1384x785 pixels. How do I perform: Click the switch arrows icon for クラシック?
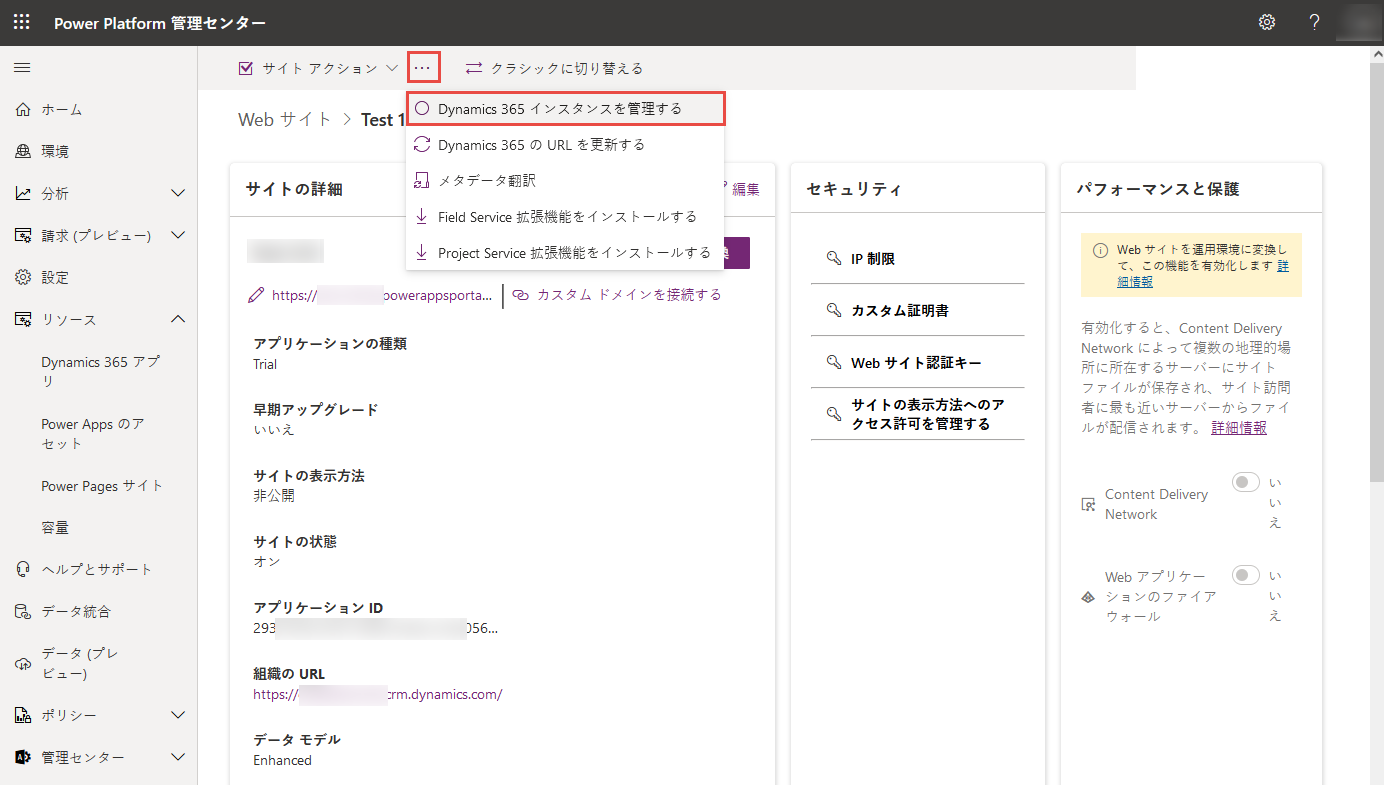(474, 68)
